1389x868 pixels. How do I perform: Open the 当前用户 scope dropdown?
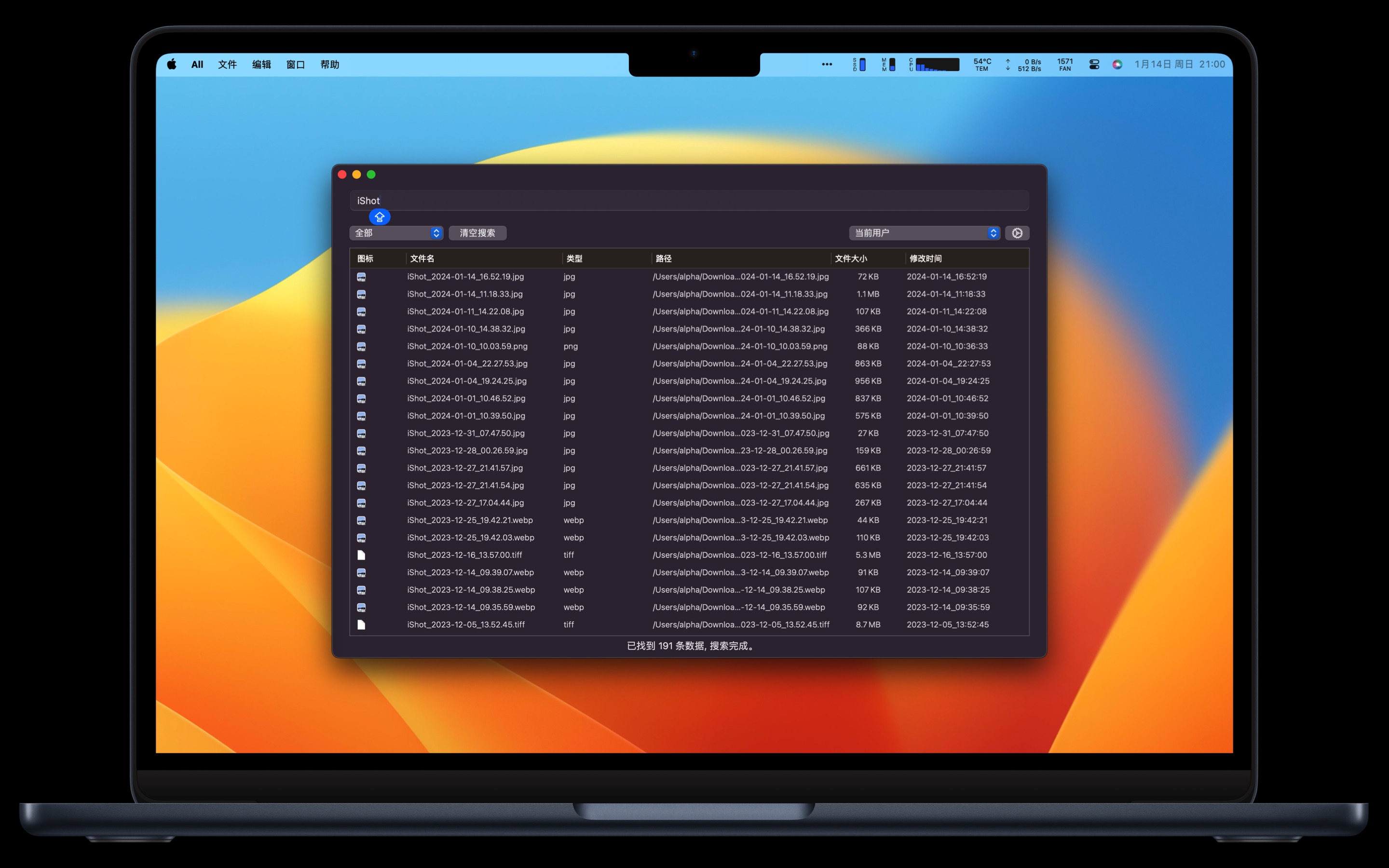pos(924,233)
